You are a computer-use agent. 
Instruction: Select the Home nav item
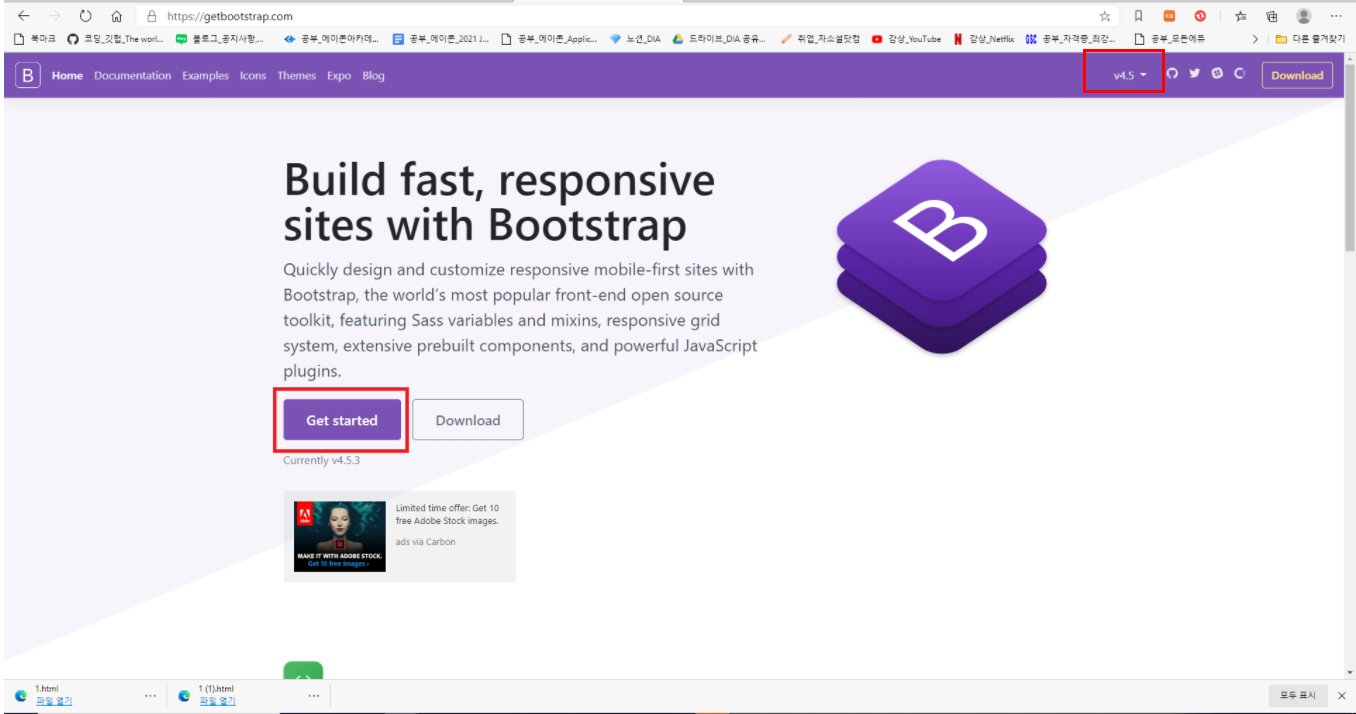[67, 76]
